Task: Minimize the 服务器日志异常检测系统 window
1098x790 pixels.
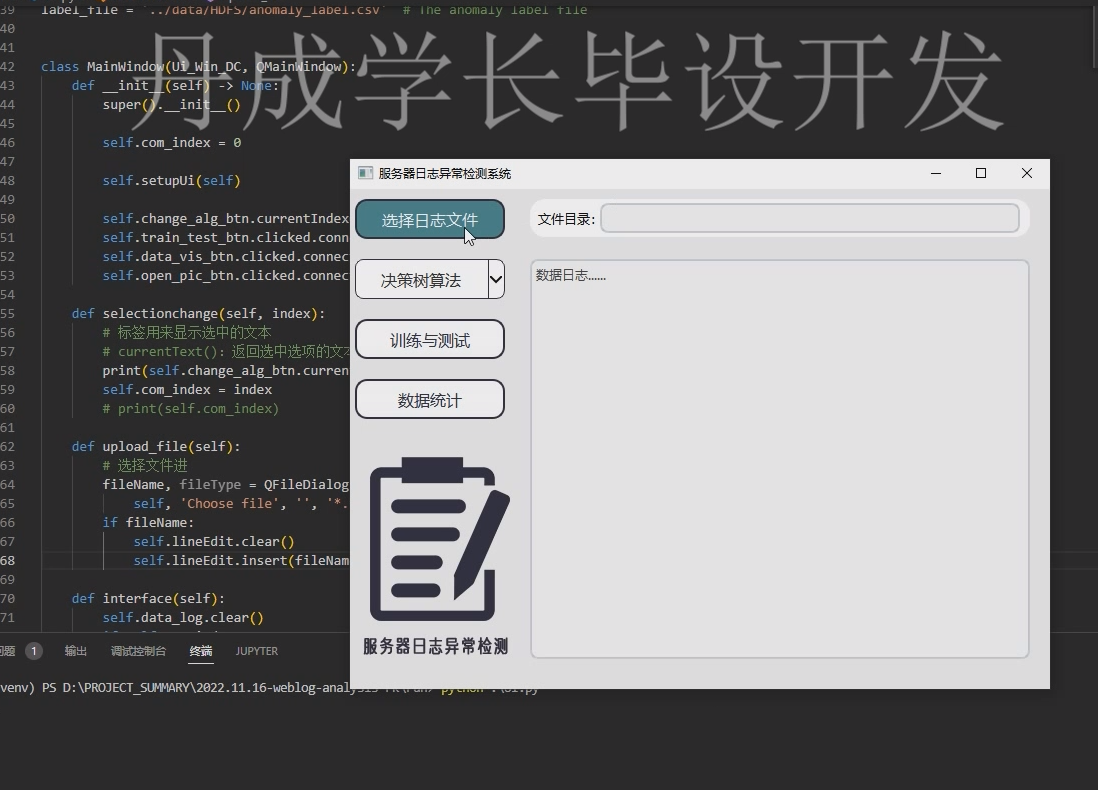Action: coord(936,173)
